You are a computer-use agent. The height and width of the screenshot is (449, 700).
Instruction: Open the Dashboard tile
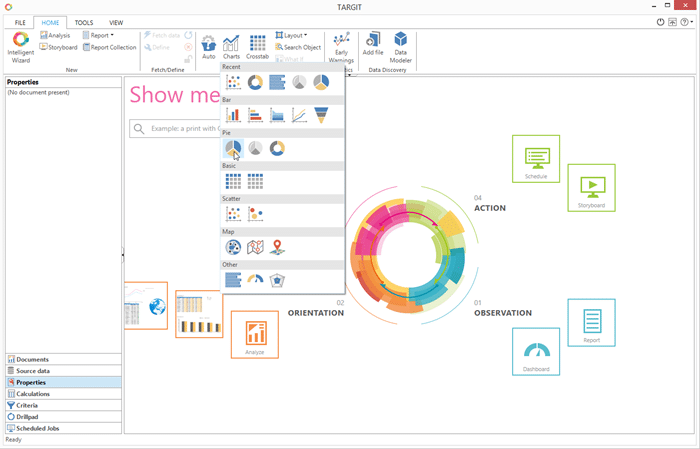coord(536,352)
